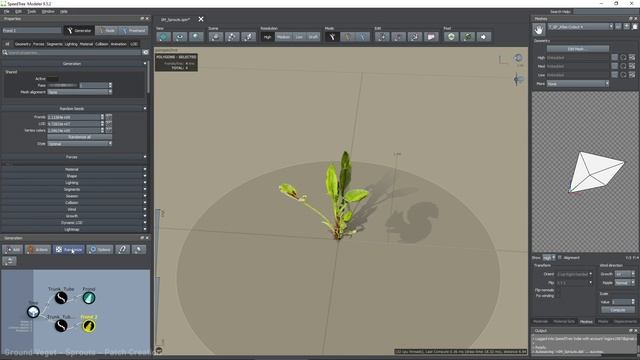Set resolution to Low
The width and height of the screenshot is (640, 360).
pos(299,37)
